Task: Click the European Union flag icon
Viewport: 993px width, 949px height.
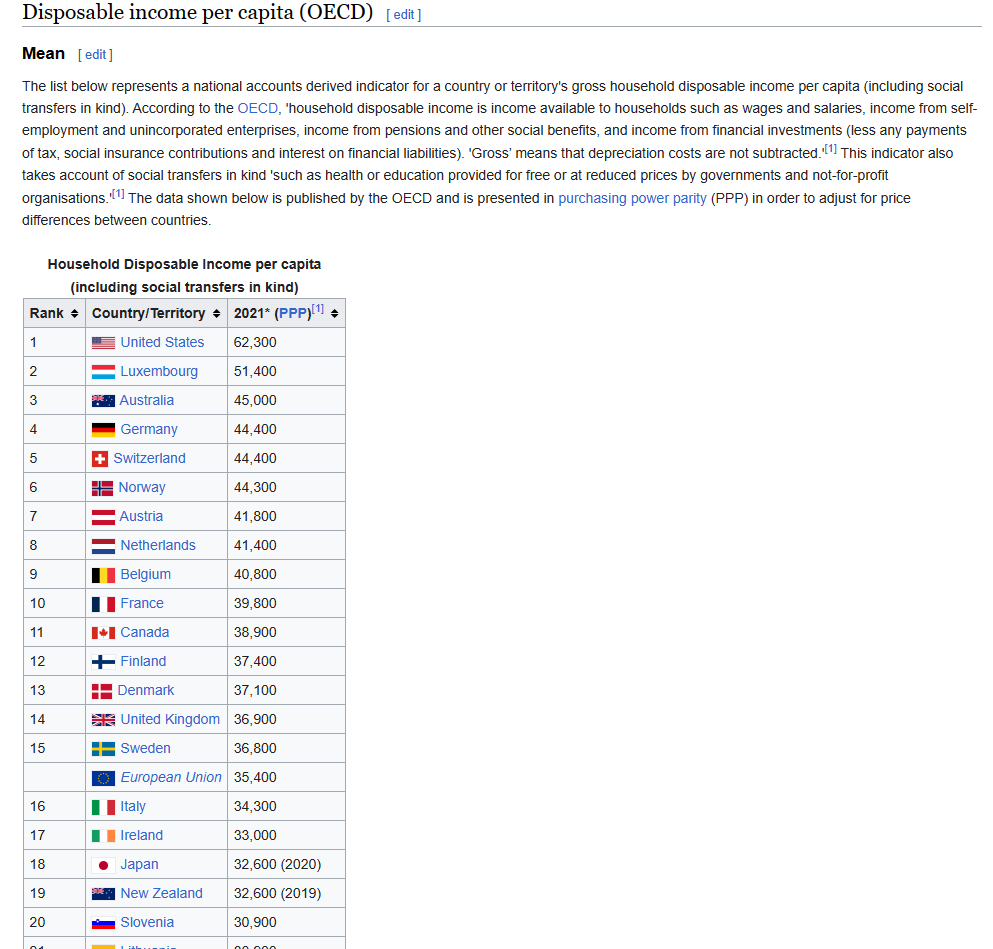Action: pos(103,778)
